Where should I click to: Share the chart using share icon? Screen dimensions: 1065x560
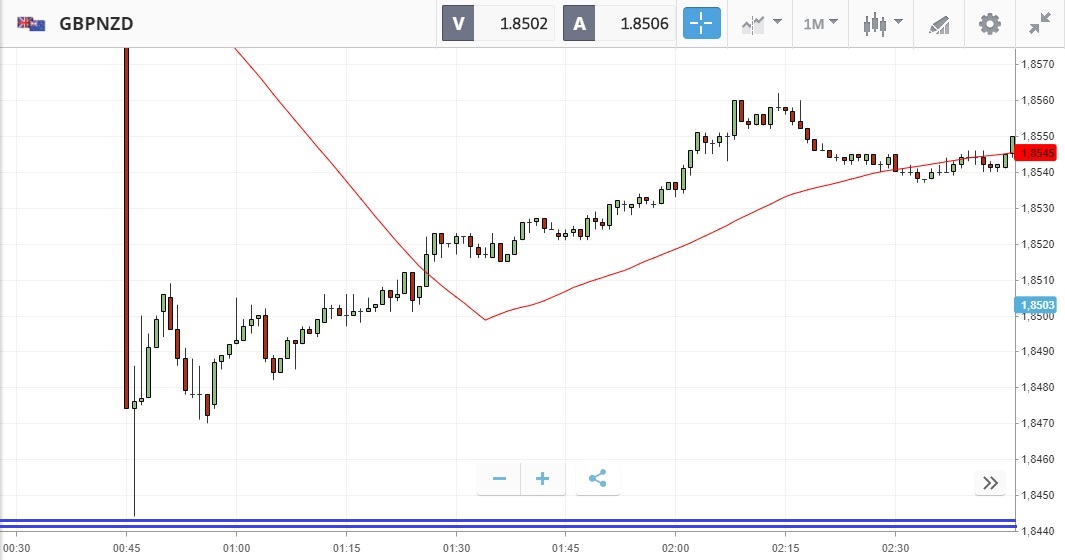click(598, 479)
